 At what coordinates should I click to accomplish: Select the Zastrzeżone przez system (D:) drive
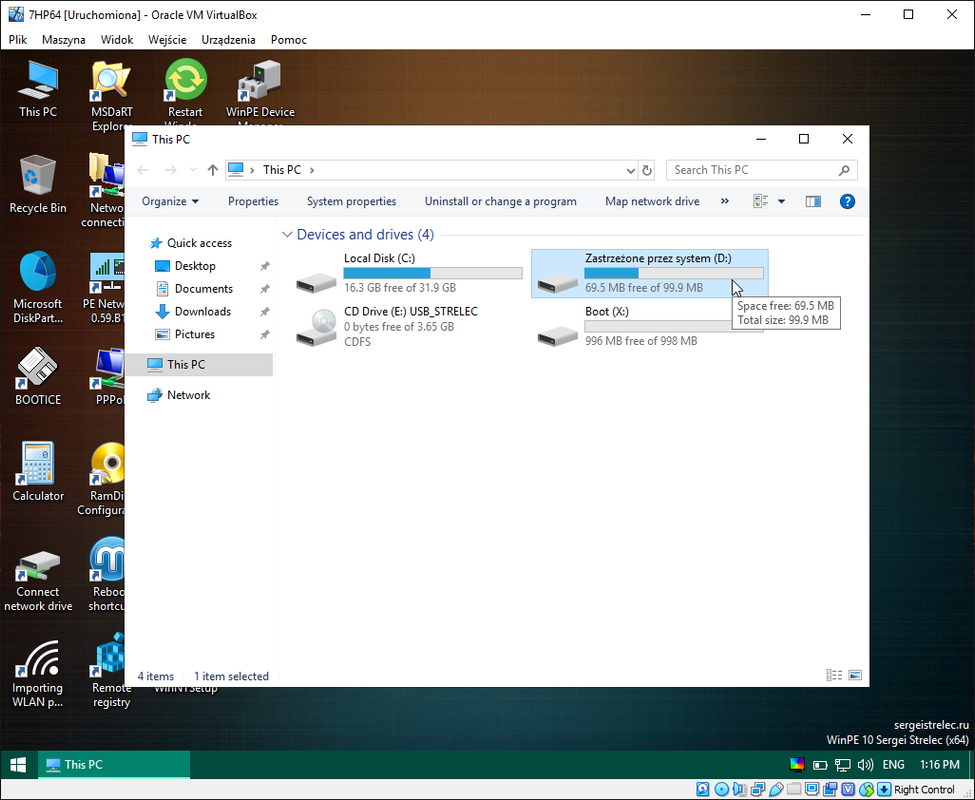point(650,273)
